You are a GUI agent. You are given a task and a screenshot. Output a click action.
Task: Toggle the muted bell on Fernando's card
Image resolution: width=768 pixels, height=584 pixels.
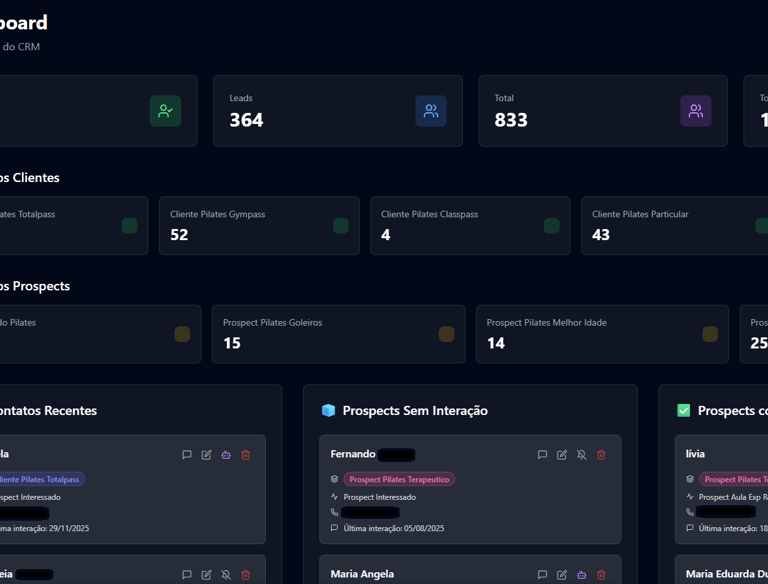pyautogui.click(x=581, y=455)
